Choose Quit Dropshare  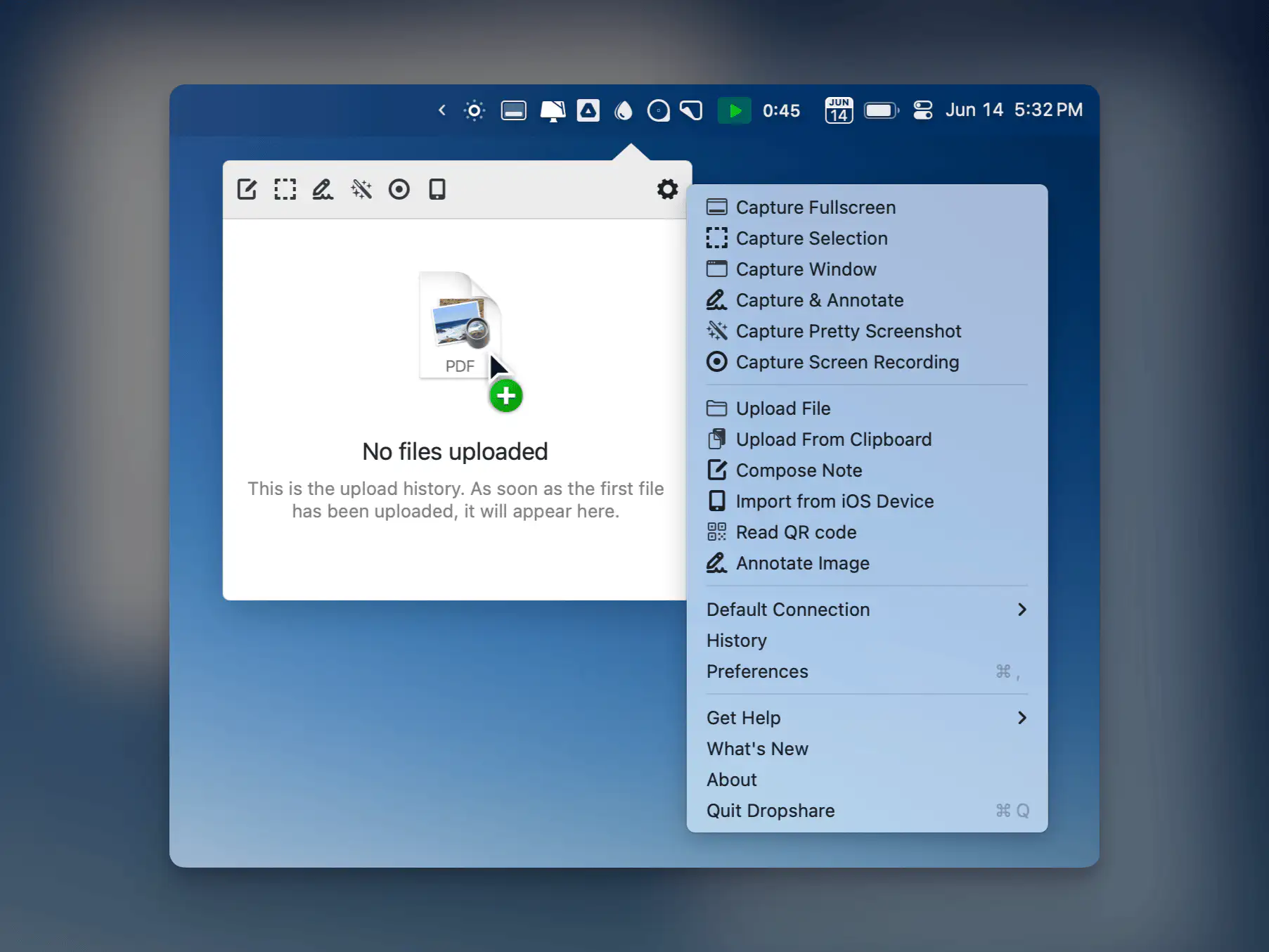pos(867,811)
